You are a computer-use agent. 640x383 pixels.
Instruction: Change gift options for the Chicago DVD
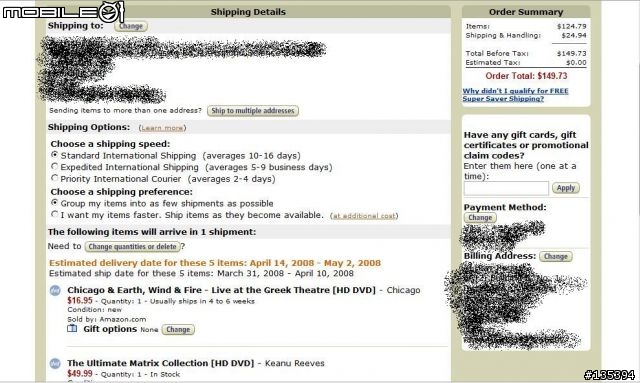coord(178,330)
